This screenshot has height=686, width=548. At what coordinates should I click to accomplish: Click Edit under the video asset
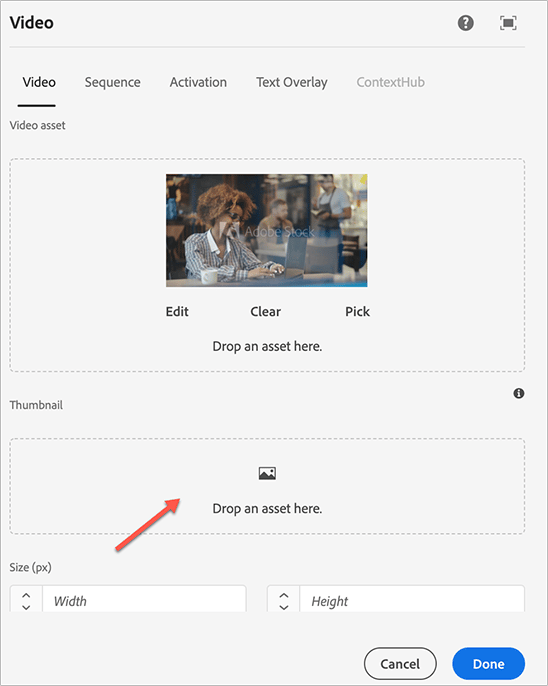click(x=177, y=312)
